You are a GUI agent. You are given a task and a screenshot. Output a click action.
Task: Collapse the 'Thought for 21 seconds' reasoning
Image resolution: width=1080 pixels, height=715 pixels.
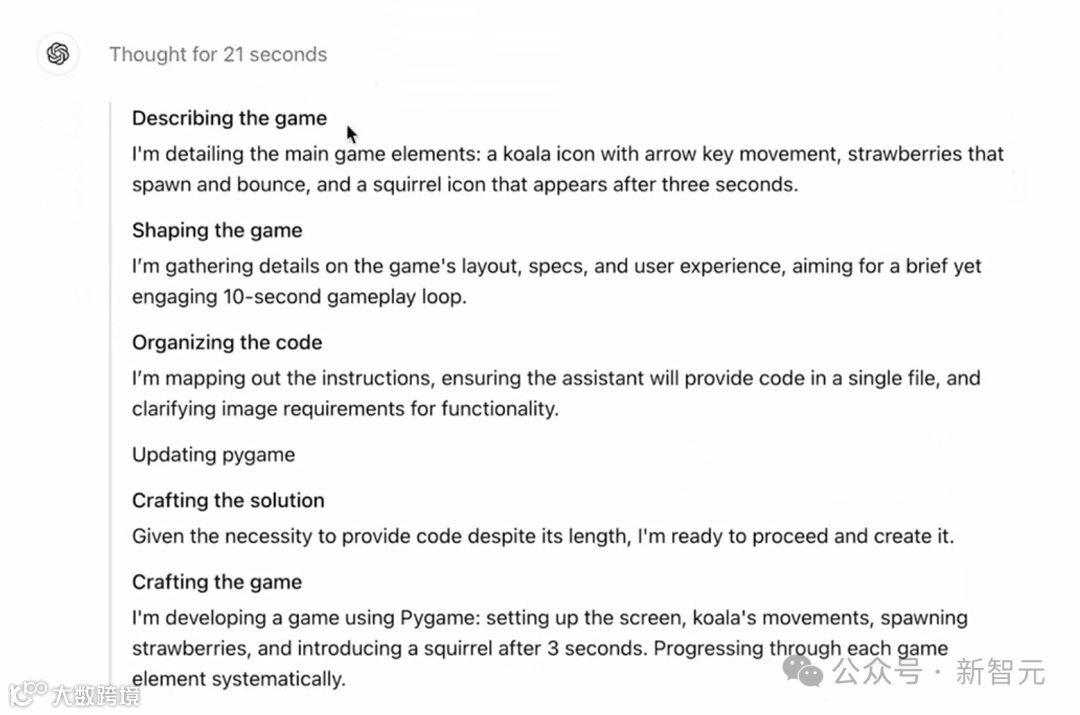coord(218,54)
